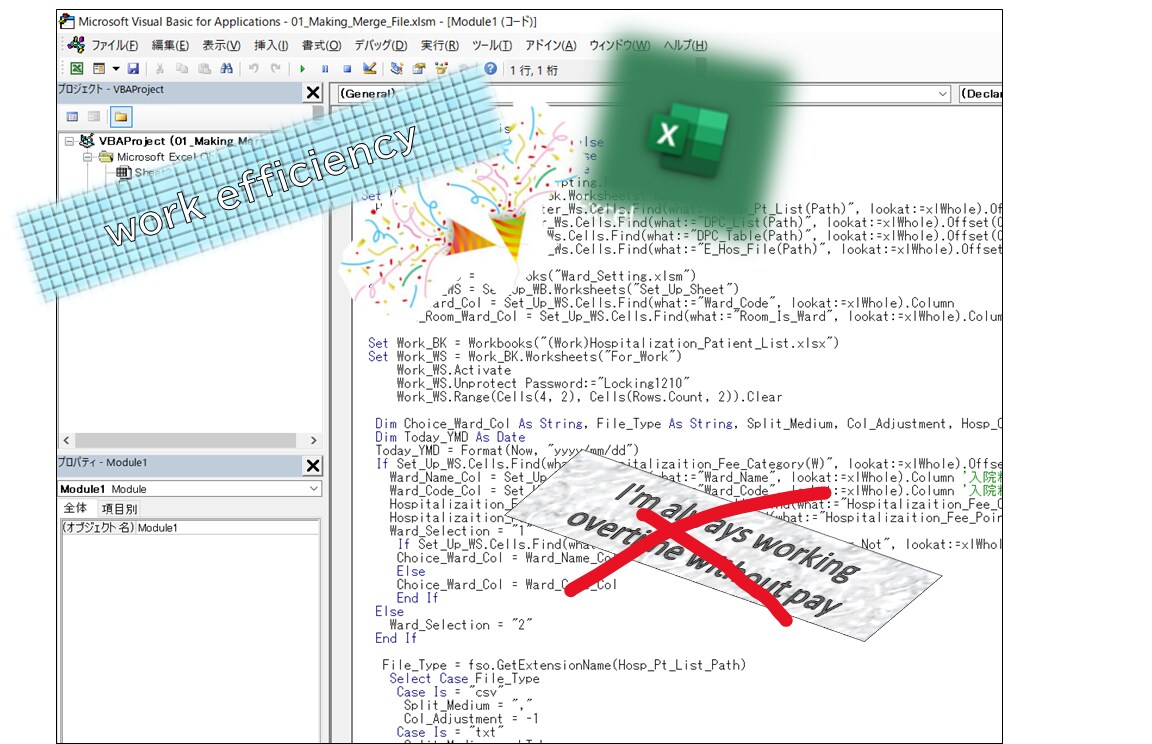Pause execution with the Break icon
The height and width of the screenshot is (744, 1152).
tap(325, 68)
